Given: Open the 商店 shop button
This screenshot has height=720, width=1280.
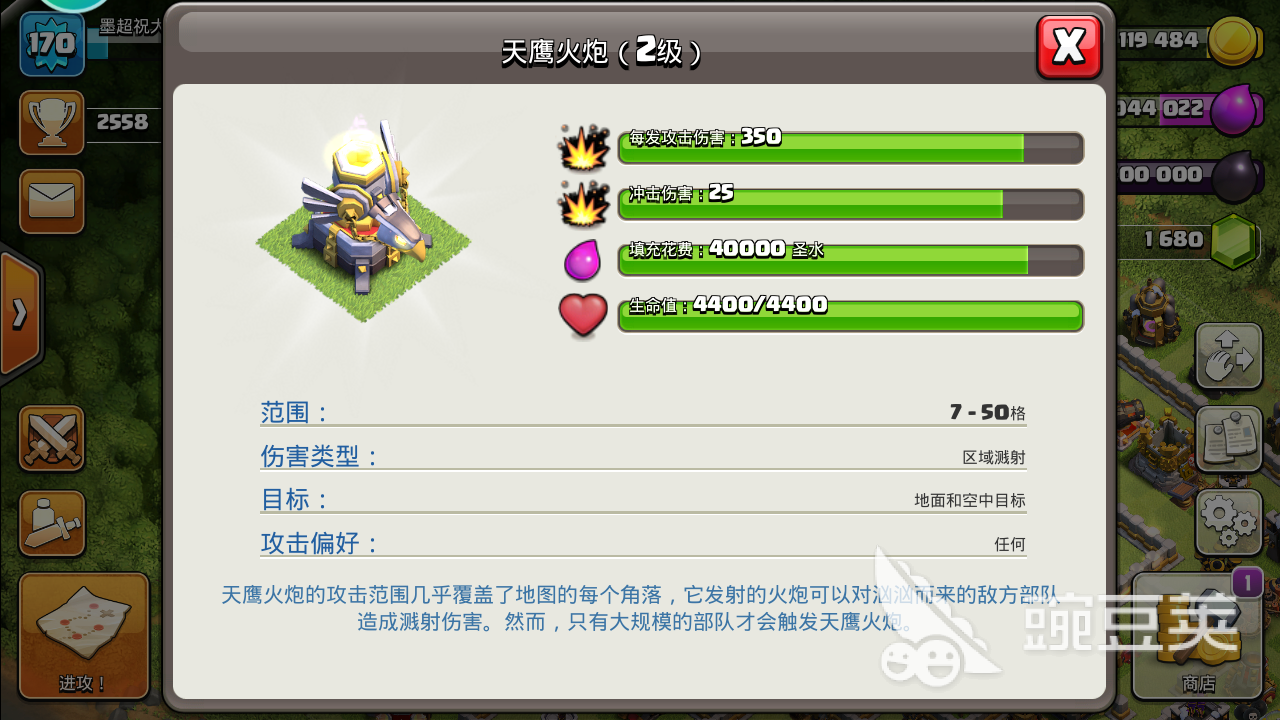Looking at the screenshot, I should (x=1198, y=636).
